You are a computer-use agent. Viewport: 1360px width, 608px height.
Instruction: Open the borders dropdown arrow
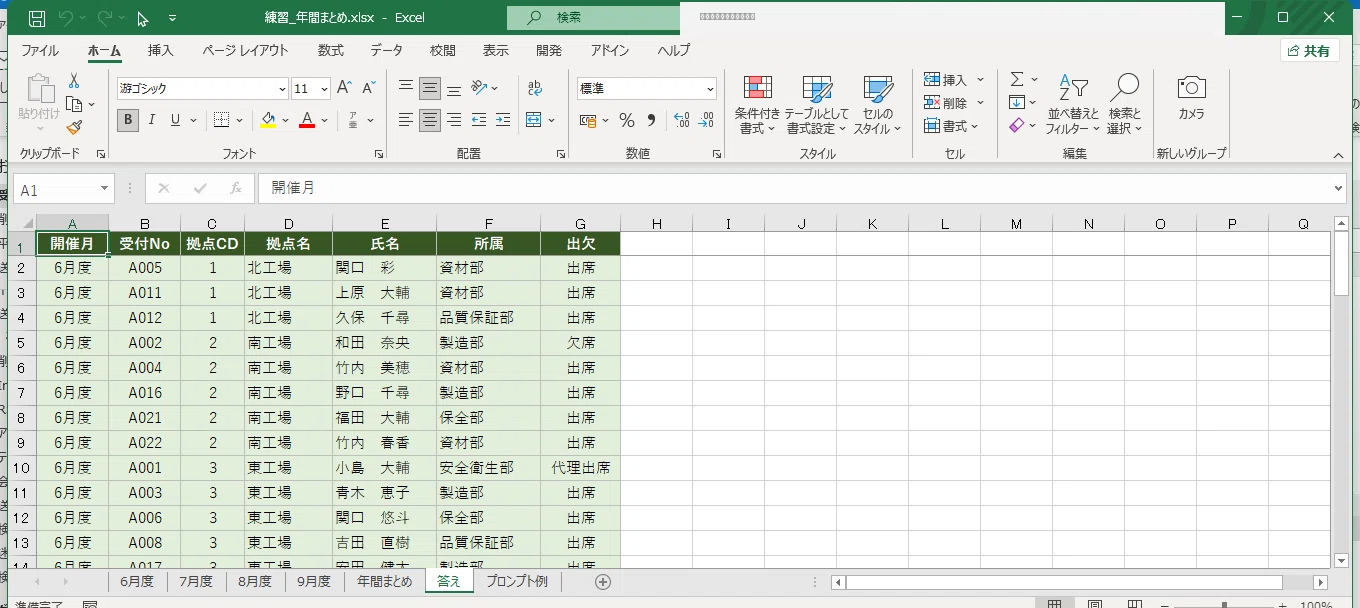pyautogui.click(x=240, y=120)
